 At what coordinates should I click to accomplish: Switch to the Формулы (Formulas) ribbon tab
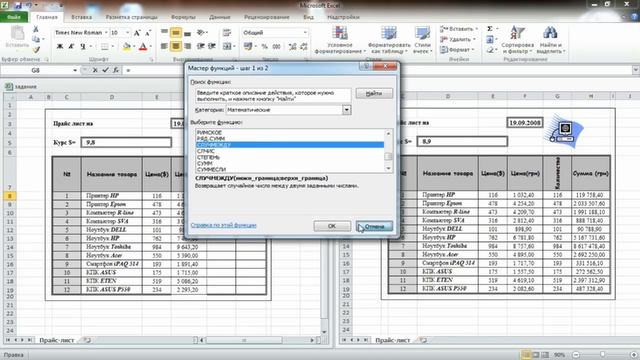tap(183, 17)
